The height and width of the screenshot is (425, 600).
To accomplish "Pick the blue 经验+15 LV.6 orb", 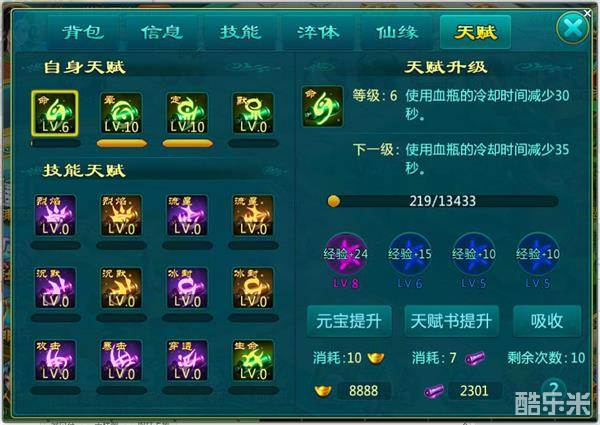I will (410, 254).
